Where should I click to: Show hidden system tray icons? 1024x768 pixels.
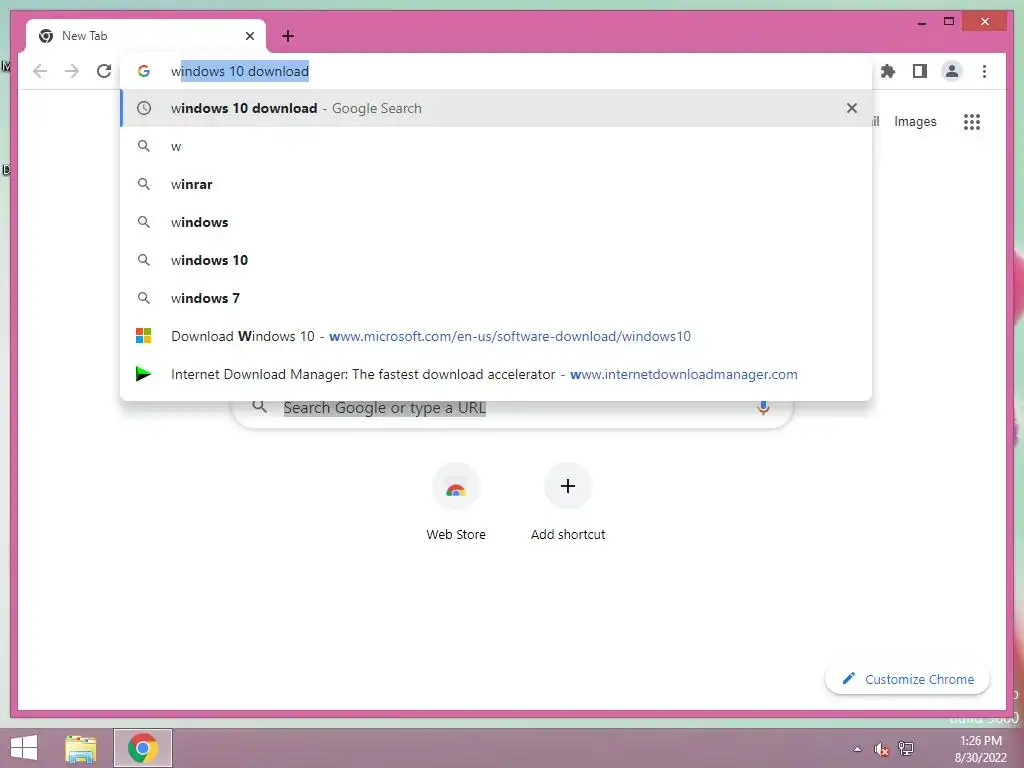coord(857,749)
